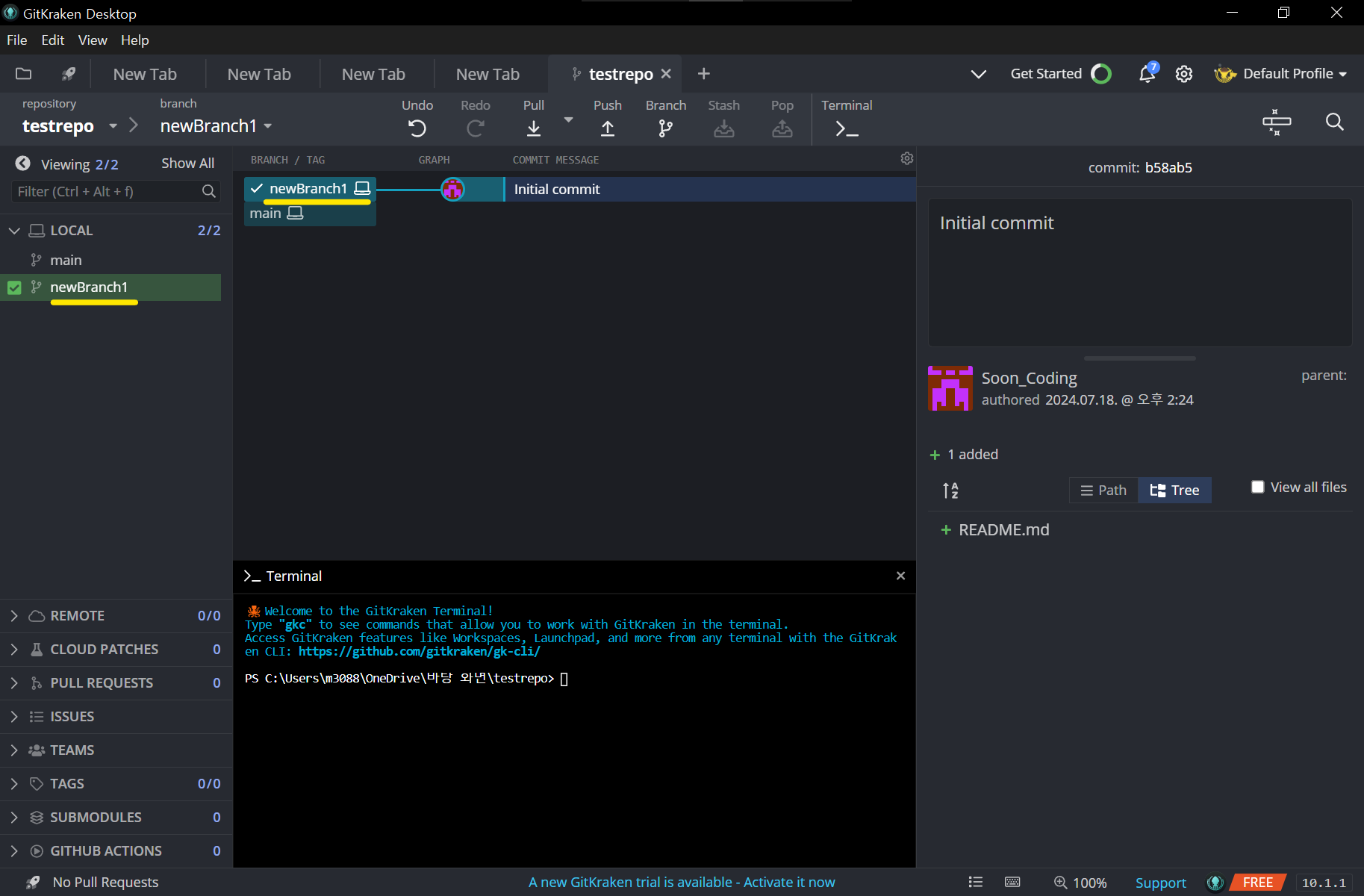Pull changes with the Pull icon
Viewport: 1364px width, 896px height.
pos(533,128)
